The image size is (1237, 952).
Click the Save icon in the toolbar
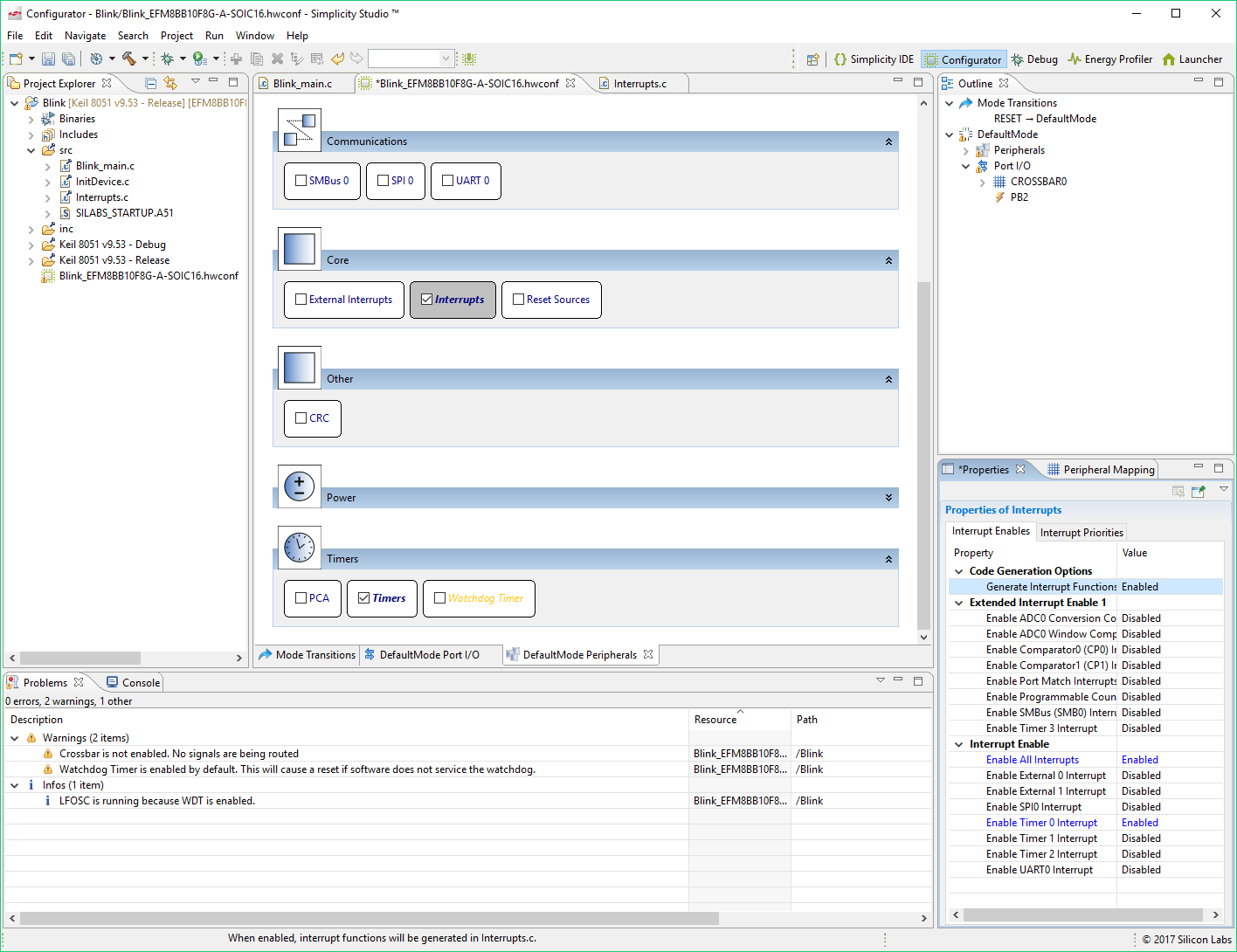[48, 59]
